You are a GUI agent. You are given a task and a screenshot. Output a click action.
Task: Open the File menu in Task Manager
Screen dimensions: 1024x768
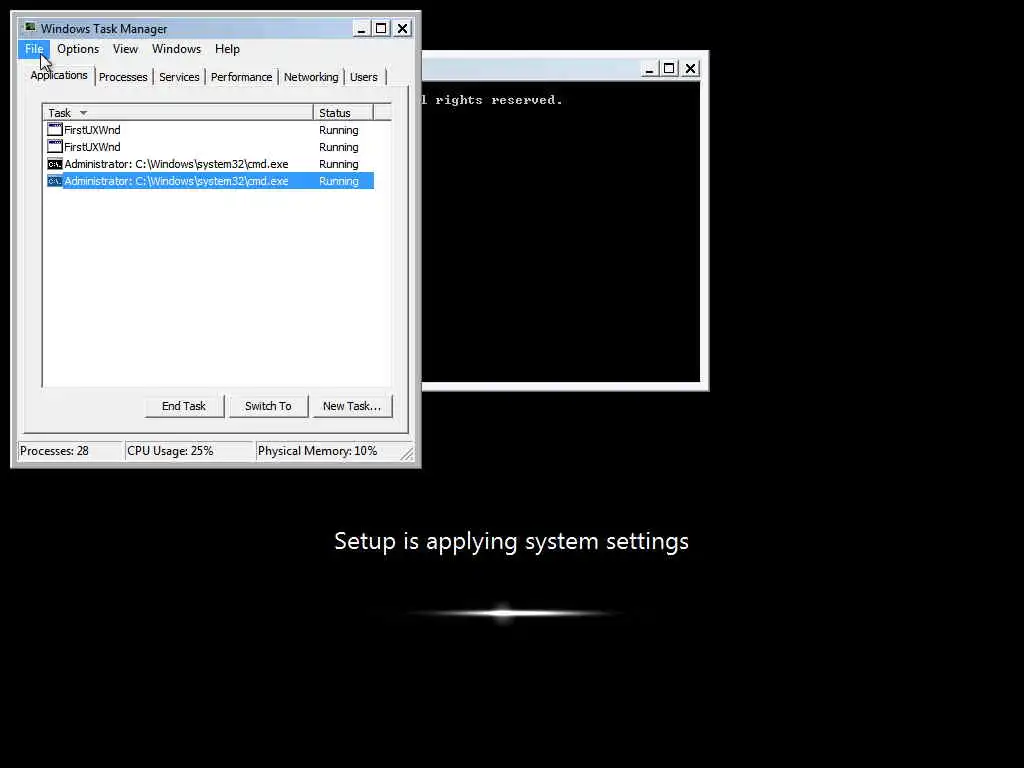34,49
